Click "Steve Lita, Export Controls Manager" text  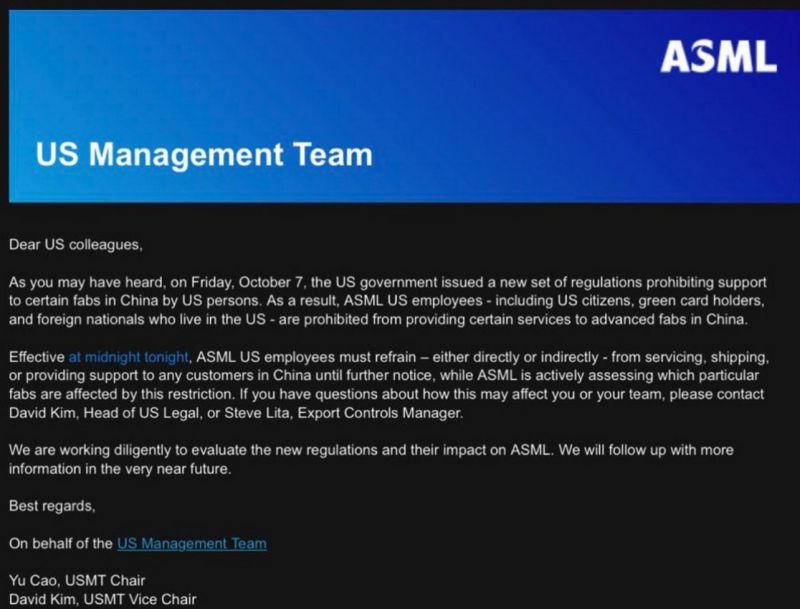[338, 413]
